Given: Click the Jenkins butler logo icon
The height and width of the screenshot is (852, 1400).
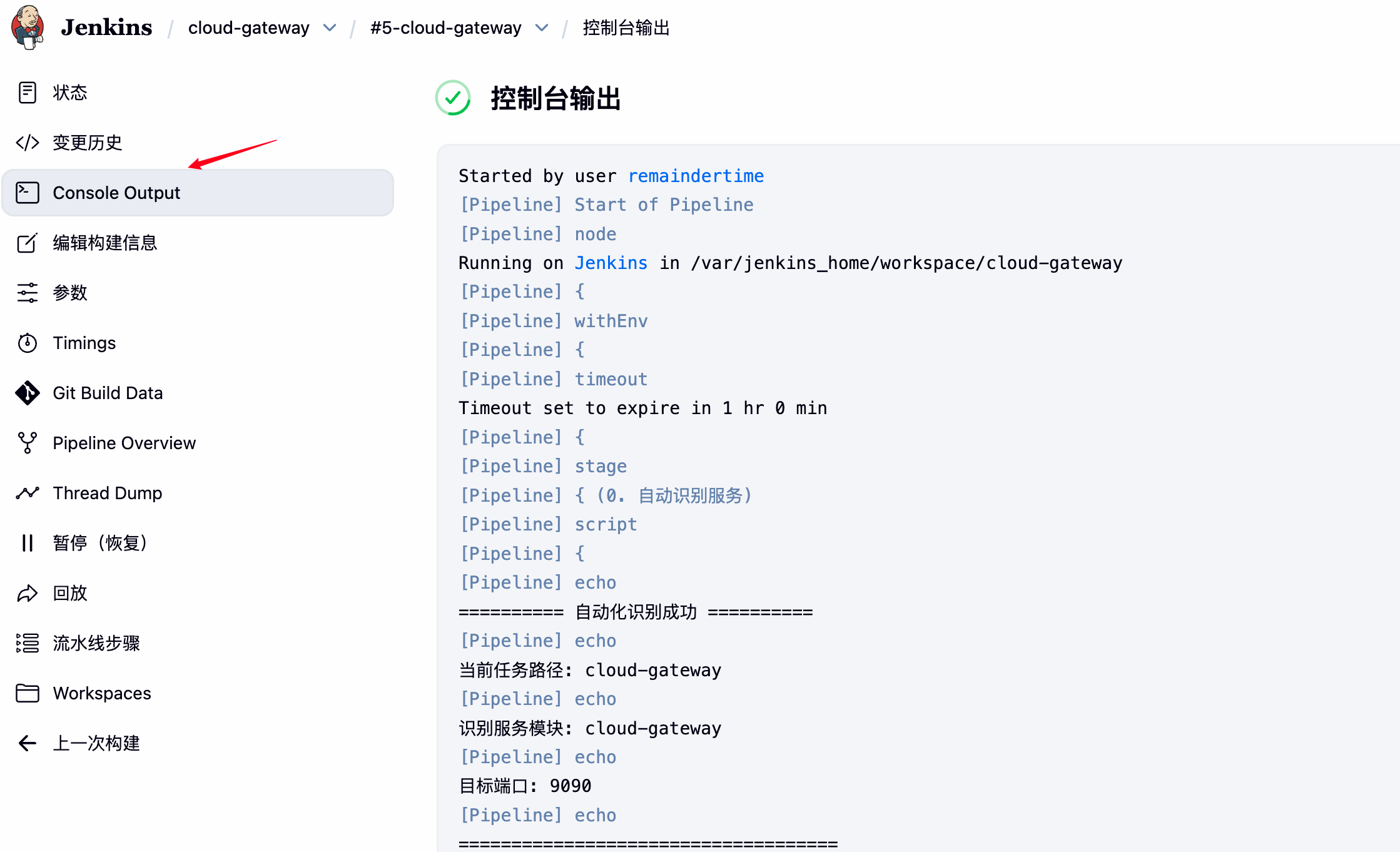Looking at the screenshot, I should [x=28, y=27].
